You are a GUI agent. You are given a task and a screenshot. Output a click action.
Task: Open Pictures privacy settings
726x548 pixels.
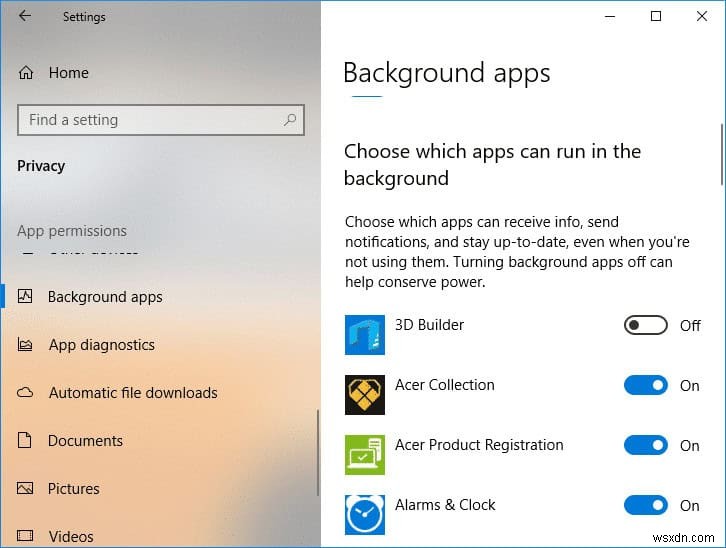click(x=74, y=489)
